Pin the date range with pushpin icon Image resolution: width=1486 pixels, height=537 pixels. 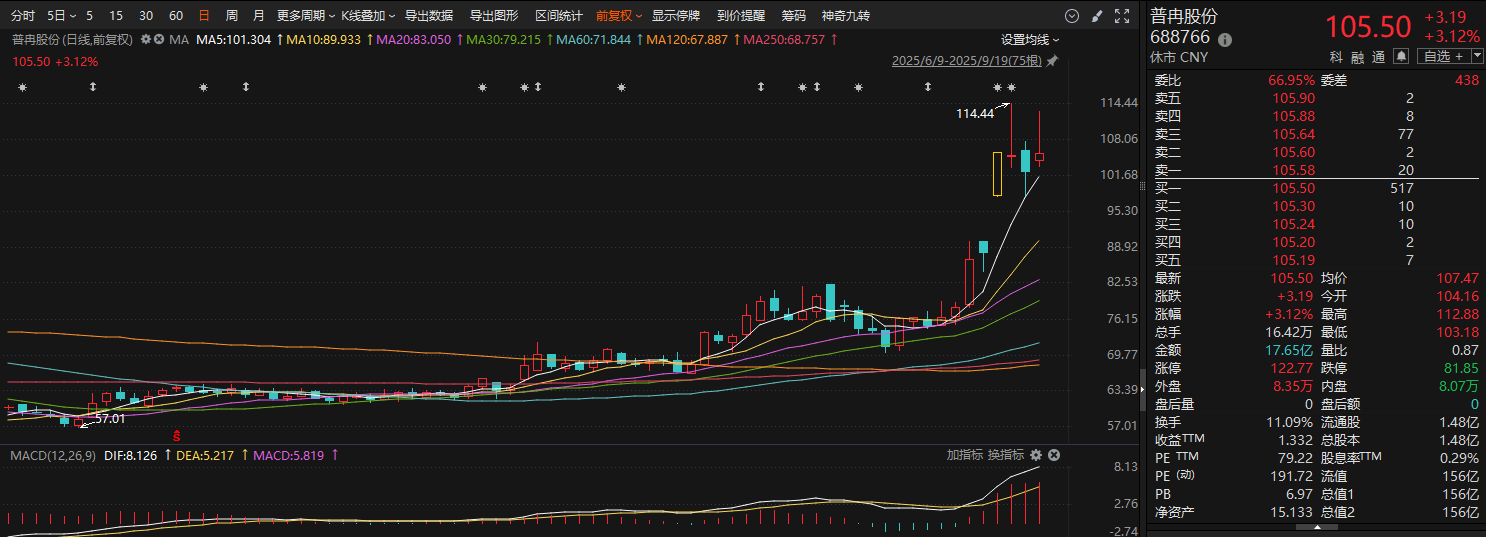(1052, 61)
